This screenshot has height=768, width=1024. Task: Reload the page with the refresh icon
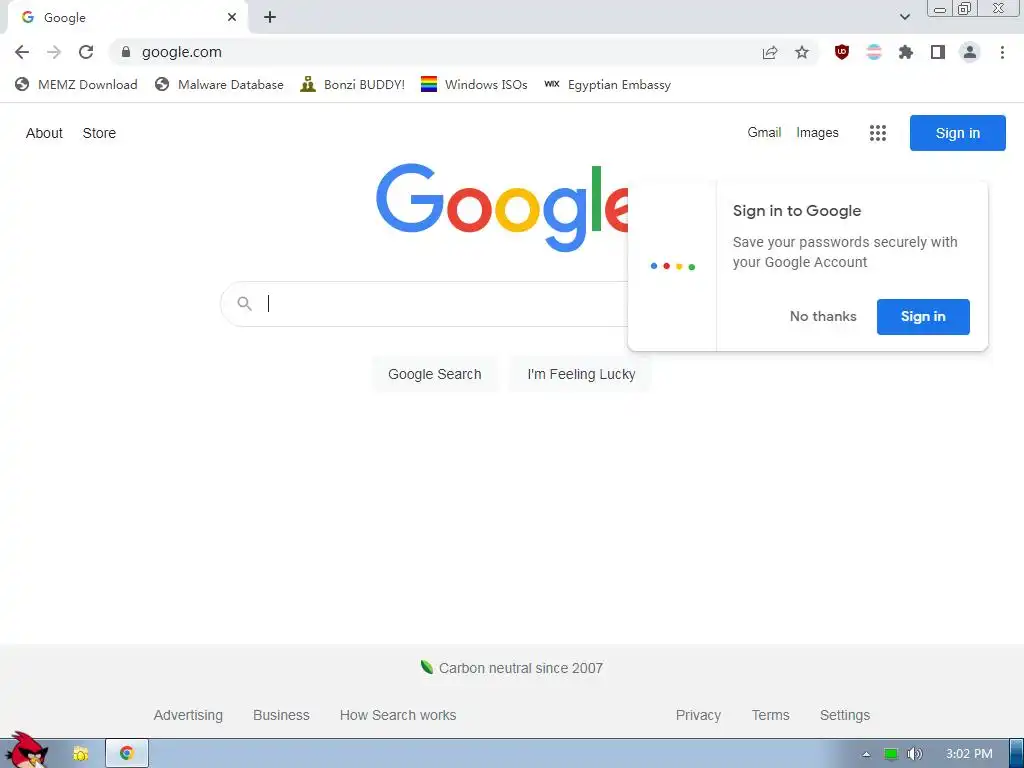point(86,52)
